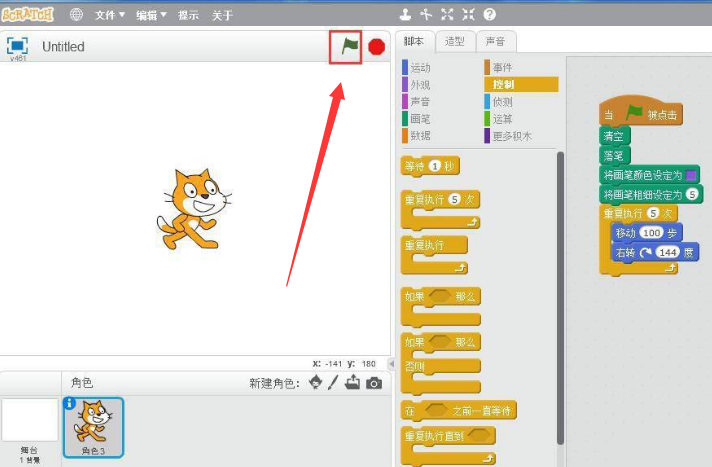
Task: Switch to the 声音 tab
Action: point(495,41)
